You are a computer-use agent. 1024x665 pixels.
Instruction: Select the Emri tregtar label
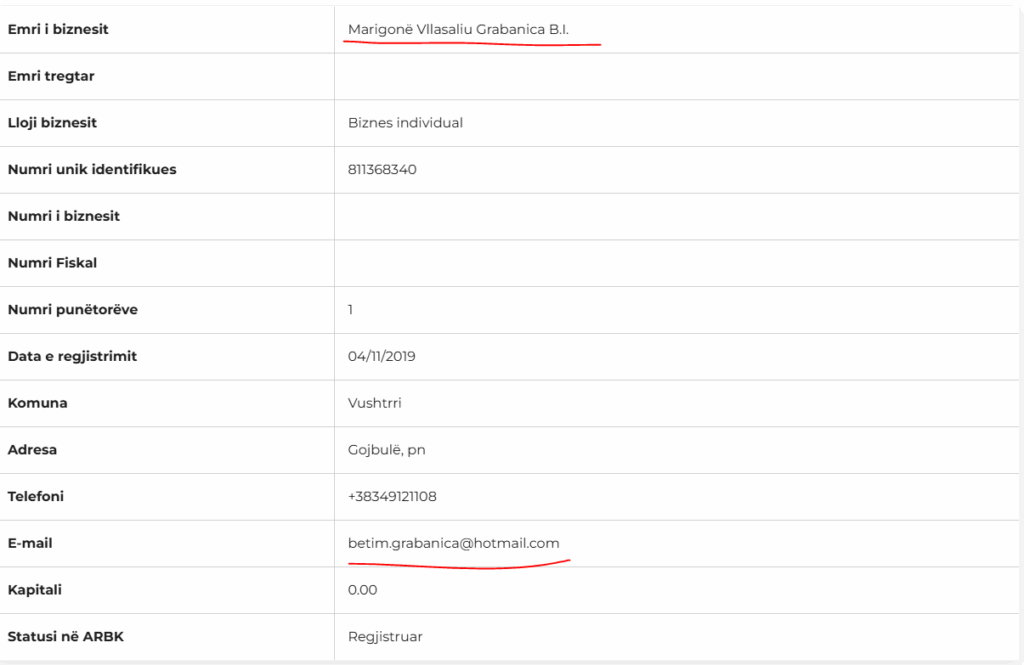click(51, 76)
